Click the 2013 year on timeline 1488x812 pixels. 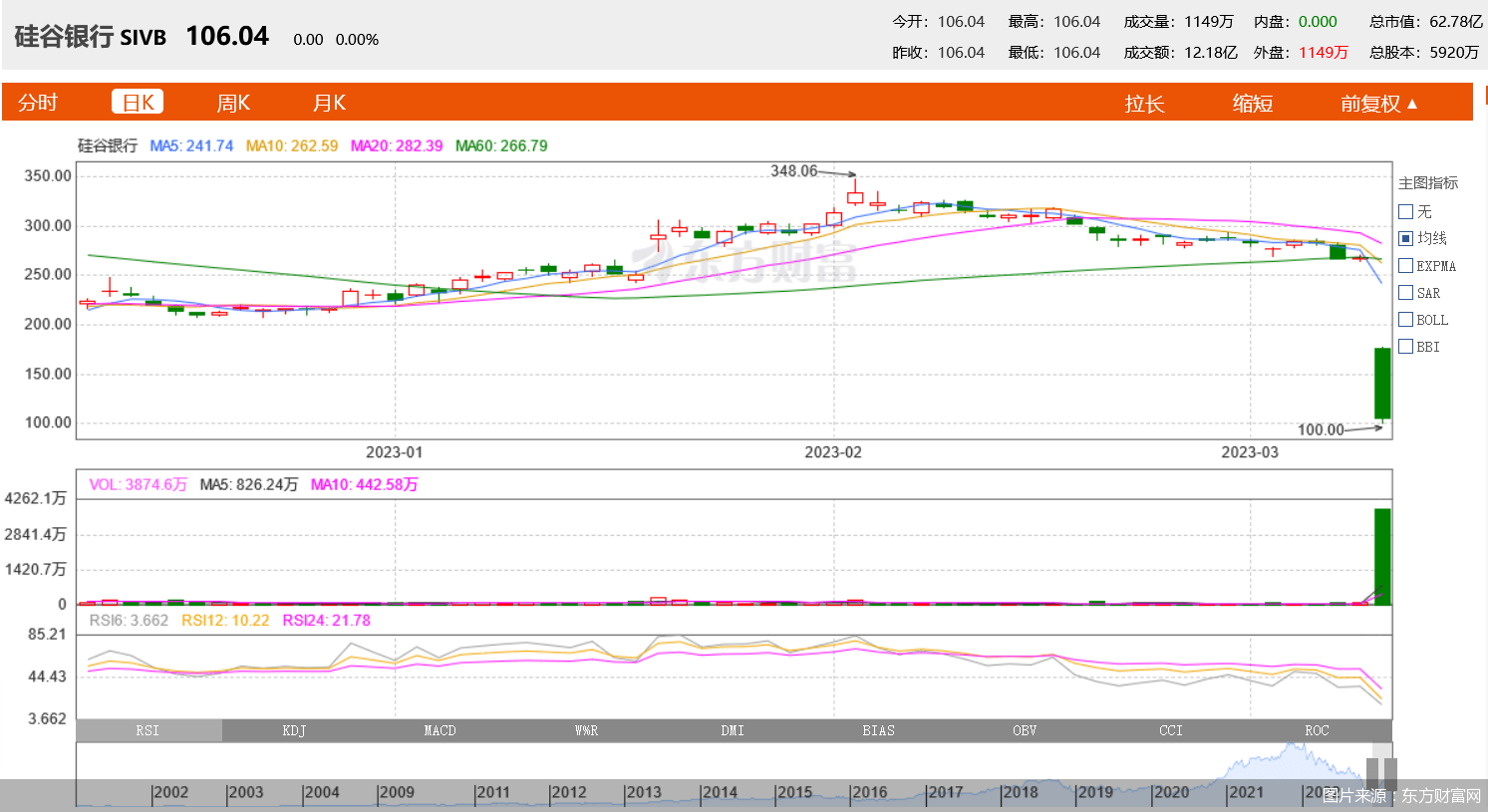[x=644, y=792]
